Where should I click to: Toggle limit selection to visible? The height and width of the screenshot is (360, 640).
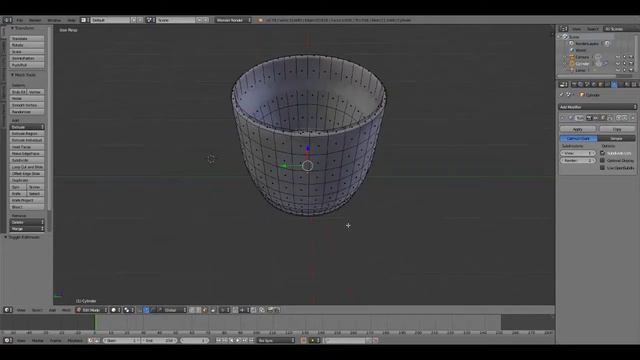pyautogui.click(x=213, y=310)
